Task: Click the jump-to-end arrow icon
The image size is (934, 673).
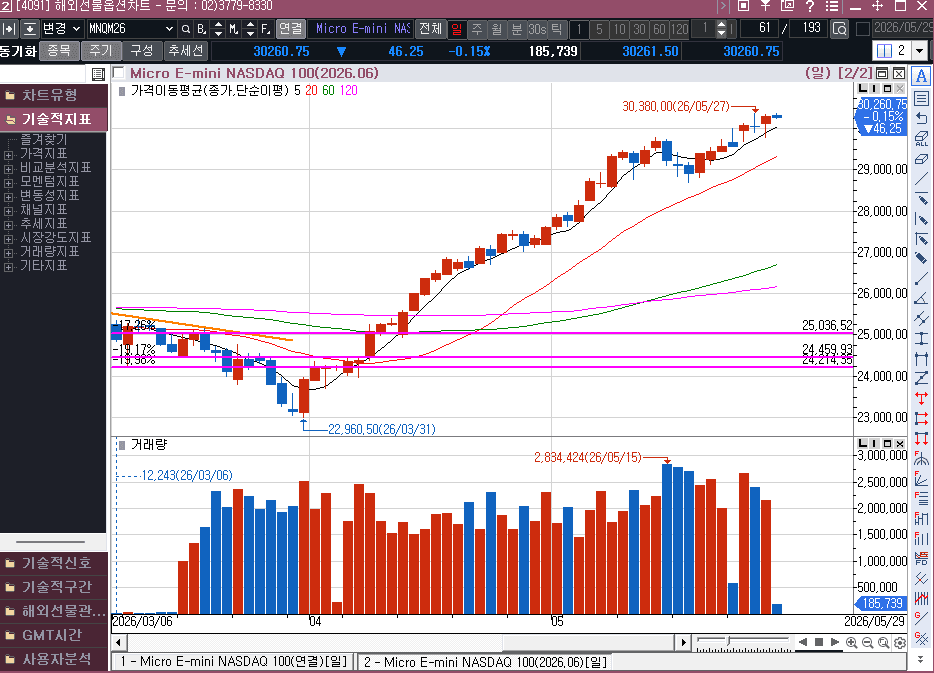Action: [x=10, y=29]
